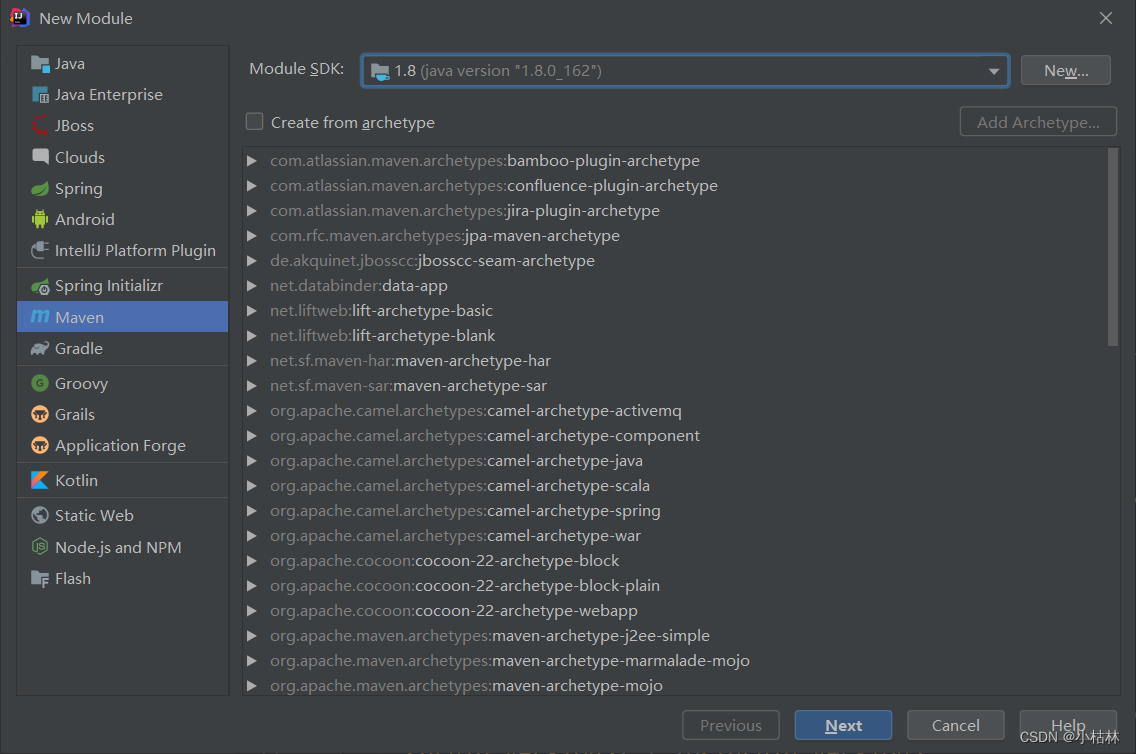This screenshot has height=754, width=1136.
Task: Click the Grails icon in sidebar
Action: pyautogui.click(x=40, y=415)
